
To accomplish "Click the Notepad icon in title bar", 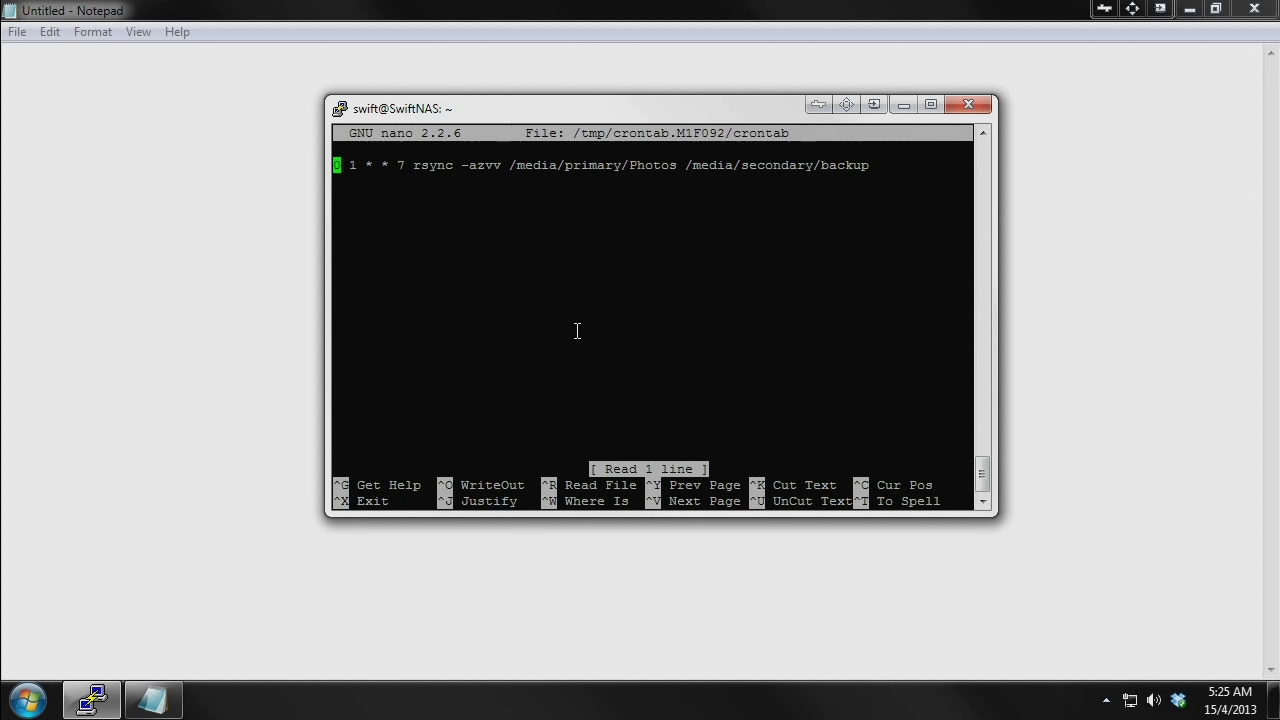I will 10,10.
